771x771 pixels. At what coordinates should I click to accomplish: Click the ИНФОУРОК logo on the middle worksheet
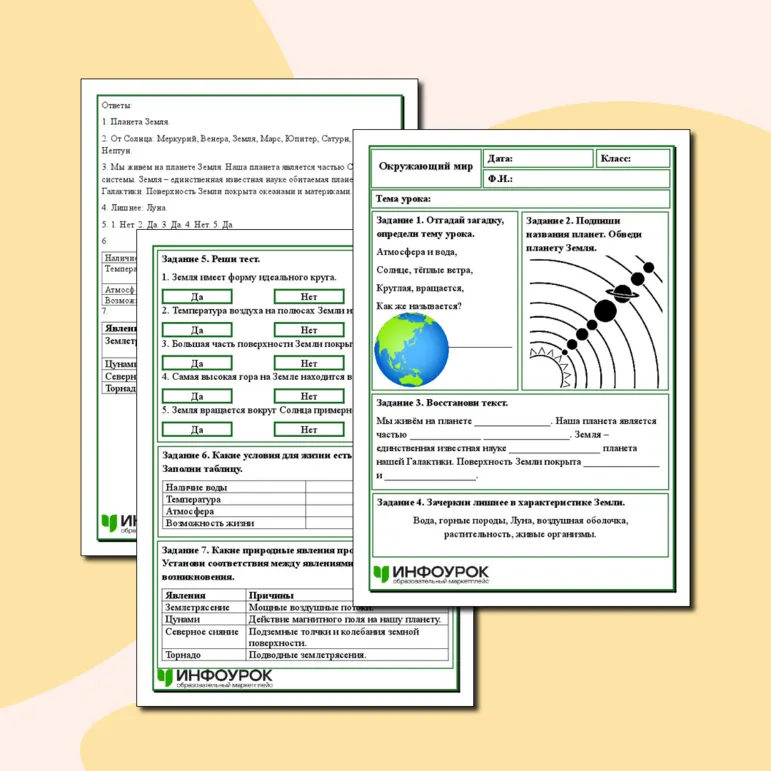click(x=215, y=678)
